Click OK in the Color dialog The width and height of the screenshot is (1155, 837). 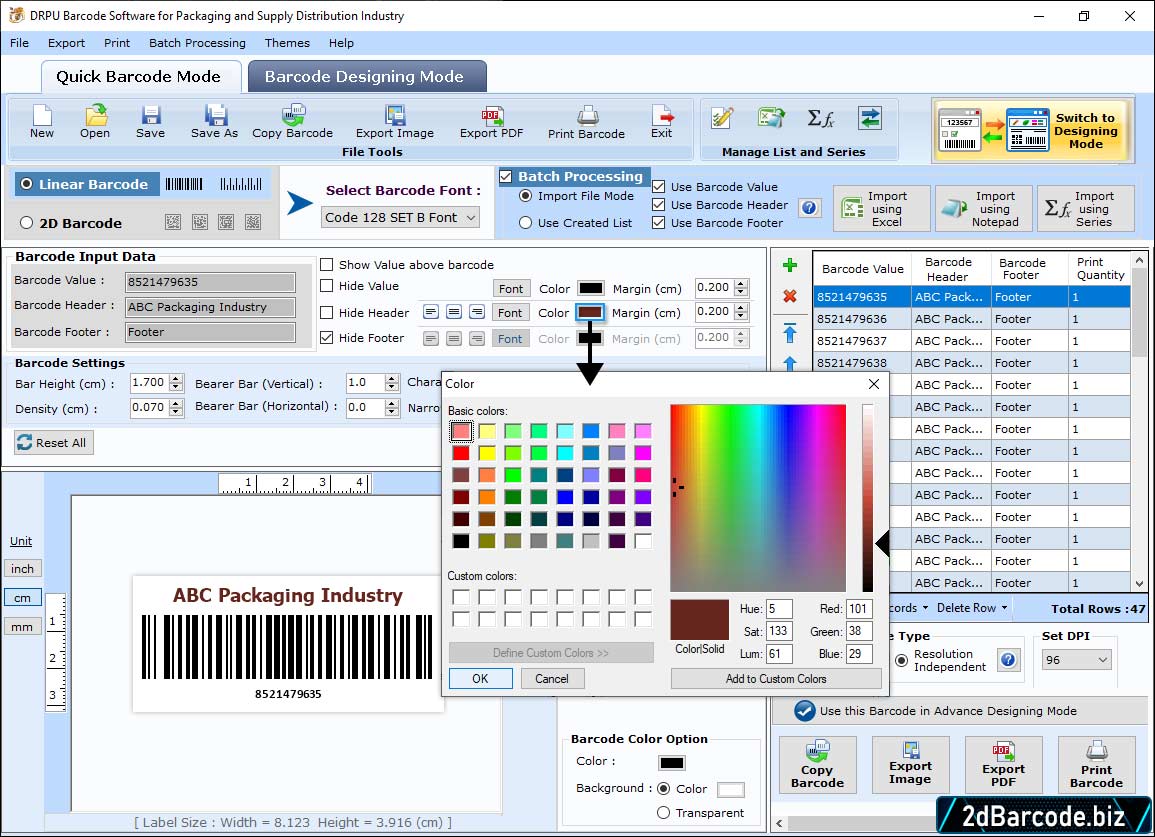(480, 679)
